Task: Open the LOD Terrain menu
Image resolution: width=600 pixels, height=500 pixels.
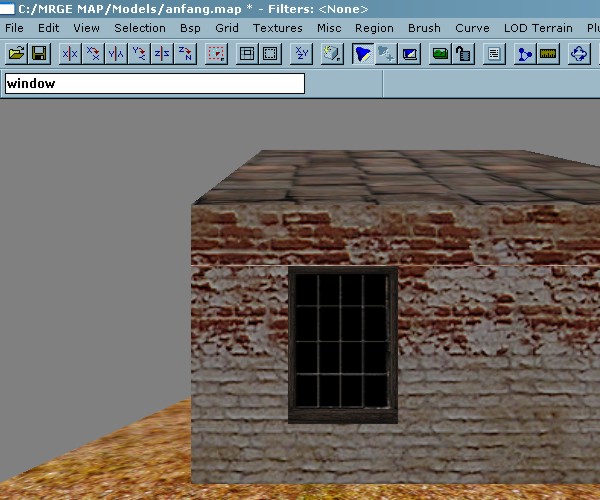Action: tap(538, 28)
